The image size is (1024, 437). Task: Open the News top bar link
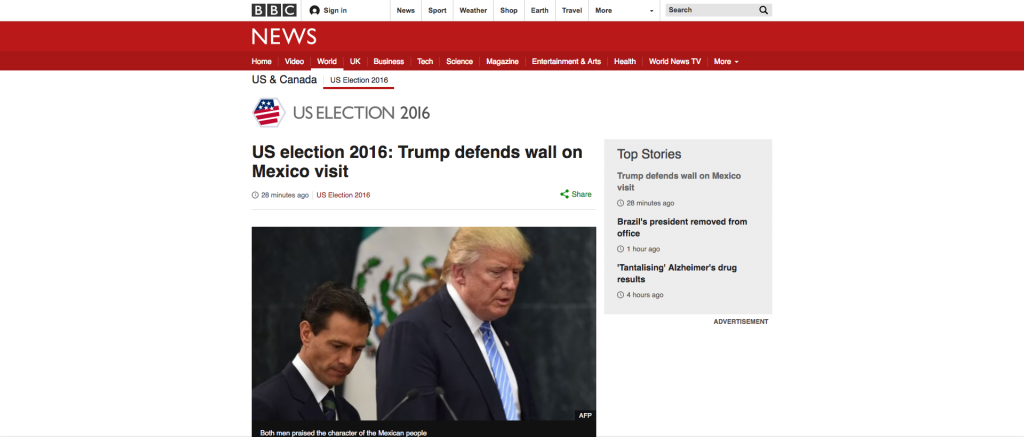coord(406,10)
